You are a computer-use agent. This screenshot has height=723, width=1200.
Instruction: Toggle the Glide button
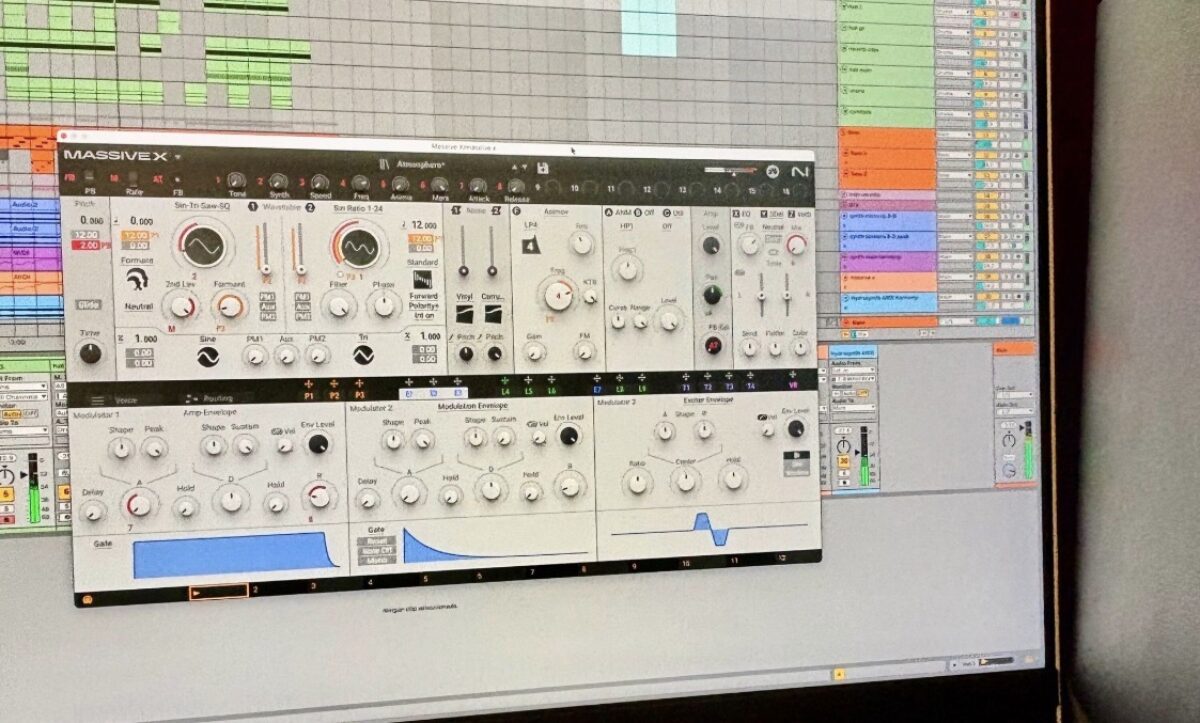pyautogui.click(x=87, y=305)
